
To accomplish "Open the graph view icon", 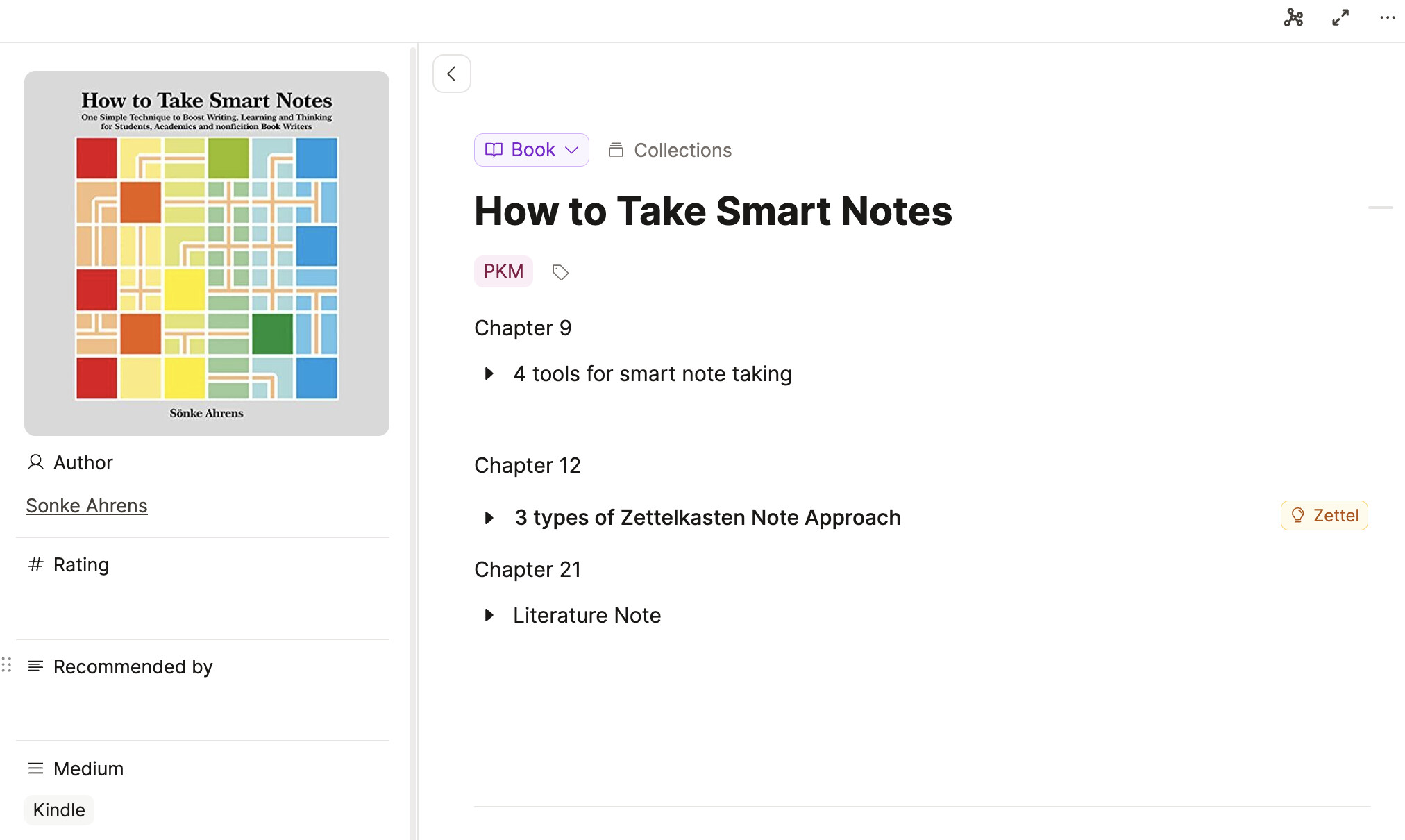I will coord(1293,18).
